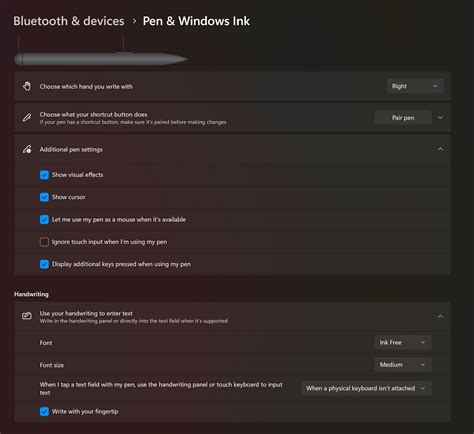The height and width of the screenshot is (434, 474).
Task: Click the breadcrumb chevron after Bluetooth & devices
Action: tap(134, 21)
